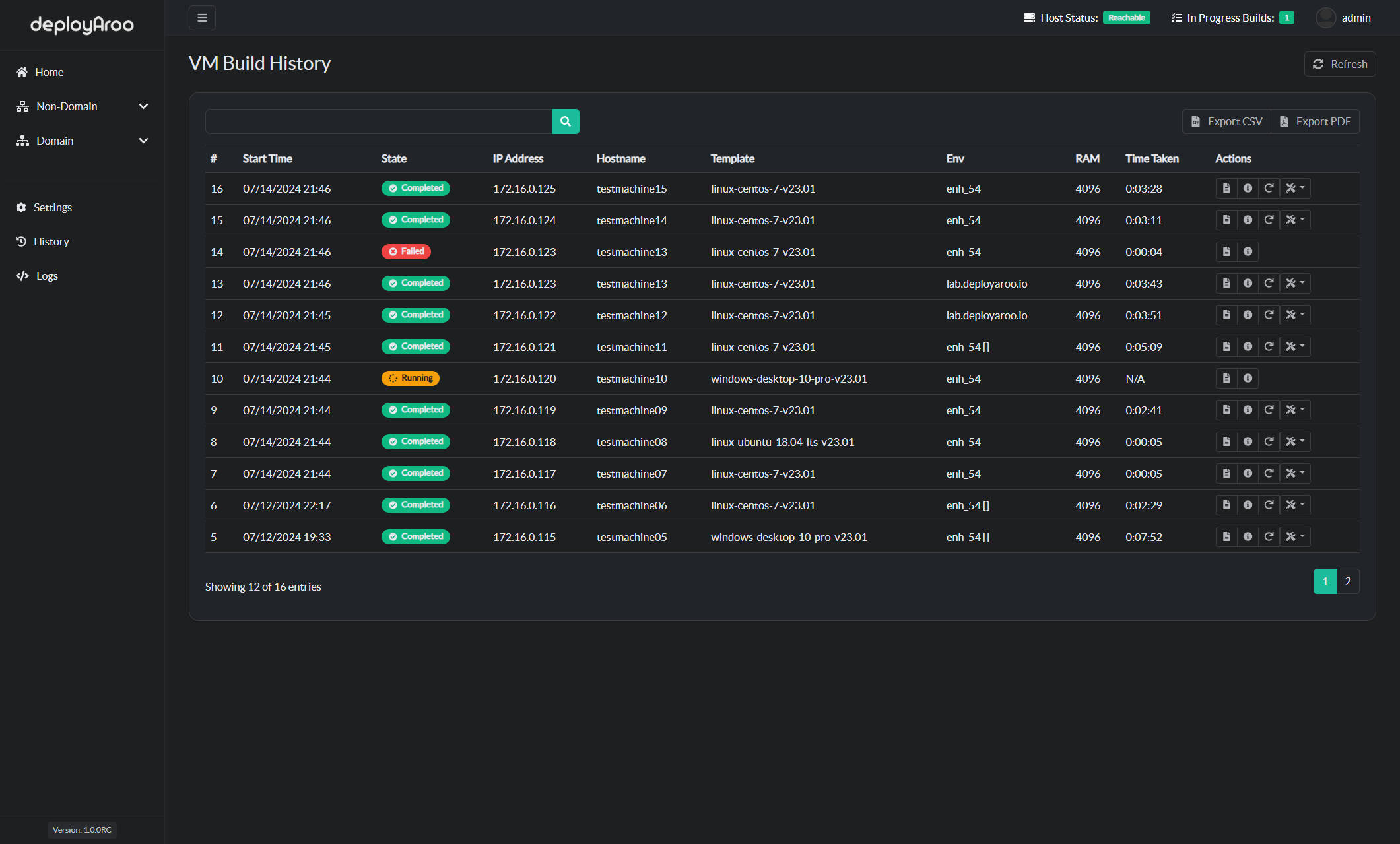Click the Logs sidebar menu item

(x=47, y=275)
